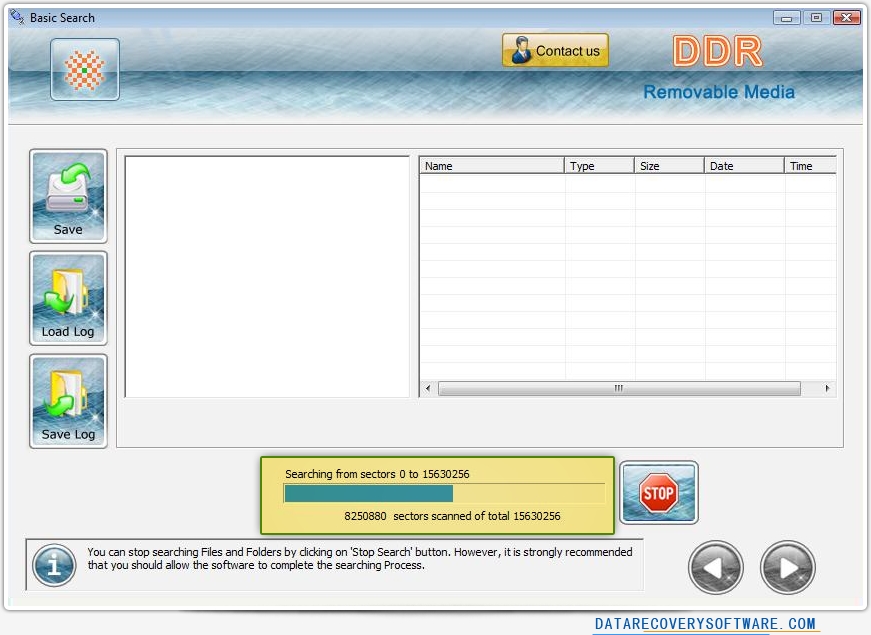Viewport: 871px width, 635px height.
Task: Click the file list horizontal scrollbar thumb
Action: pos(619,388)
